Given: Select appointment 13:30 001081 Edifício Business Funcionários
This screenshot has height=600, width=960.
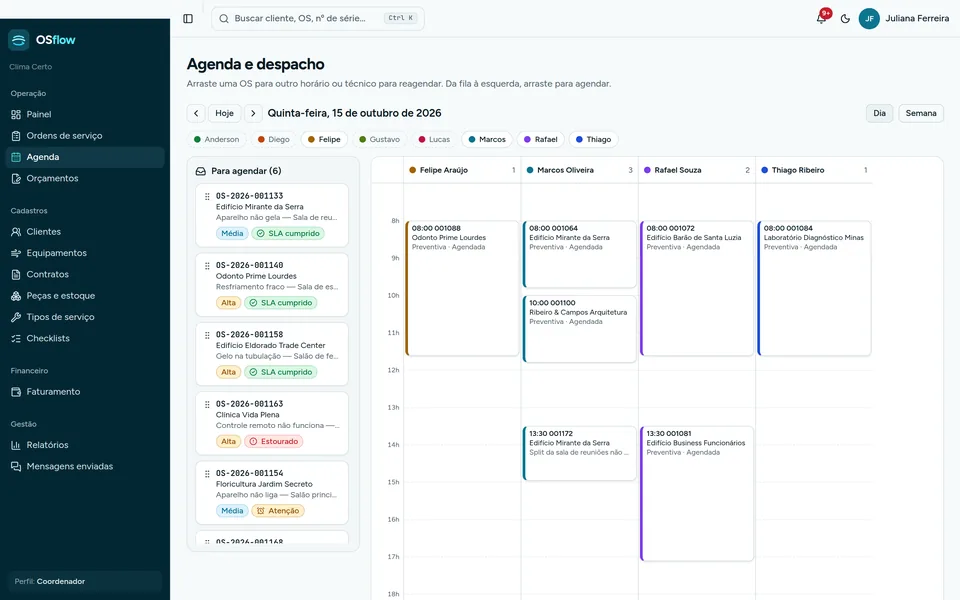Looking at the screenshot, I should (697, 493).
